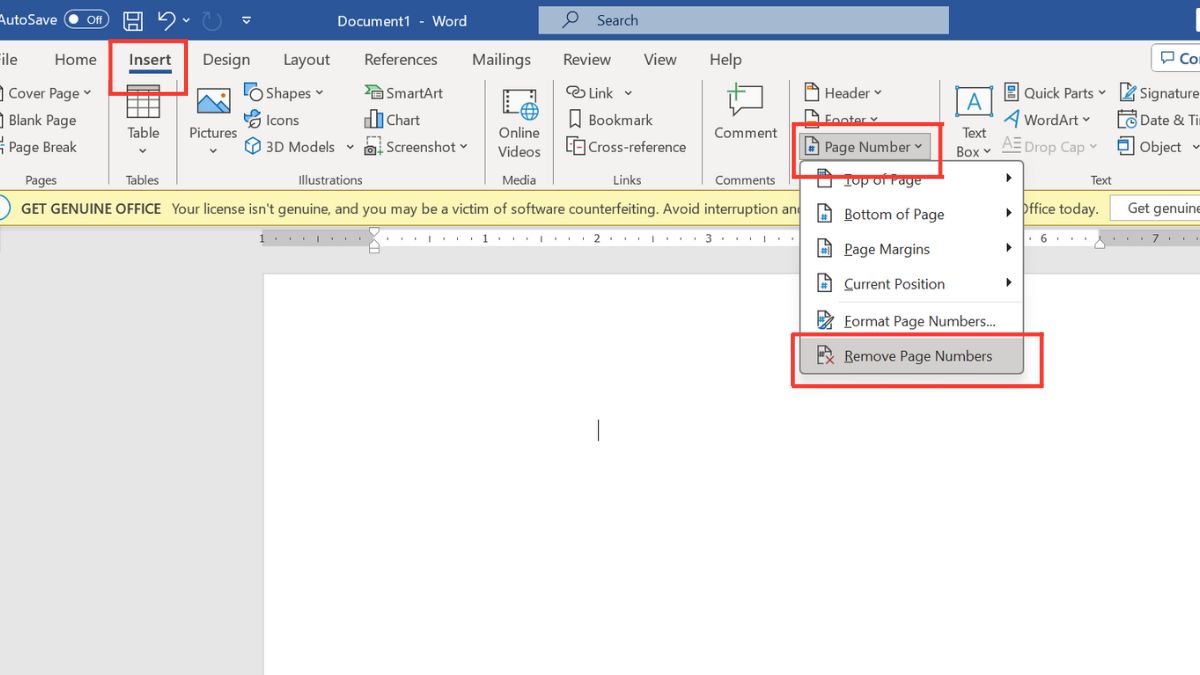Viewport: 1200px width, 675px height.
Task: Expand the Header dropdown
Action: pyautogui.click(x=842, y=93)
